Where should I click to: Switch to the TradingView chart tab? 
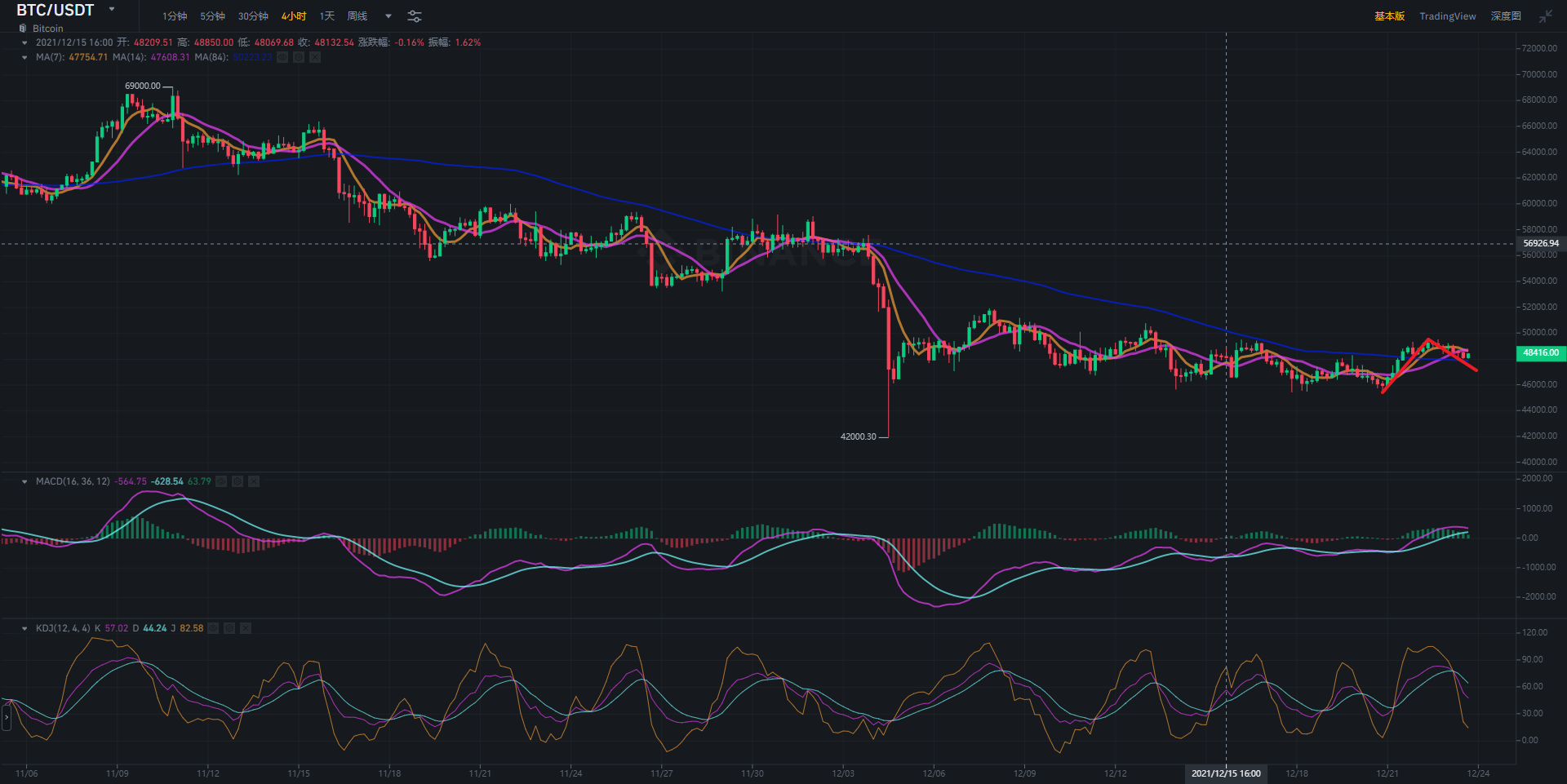tap(1447, 16)
